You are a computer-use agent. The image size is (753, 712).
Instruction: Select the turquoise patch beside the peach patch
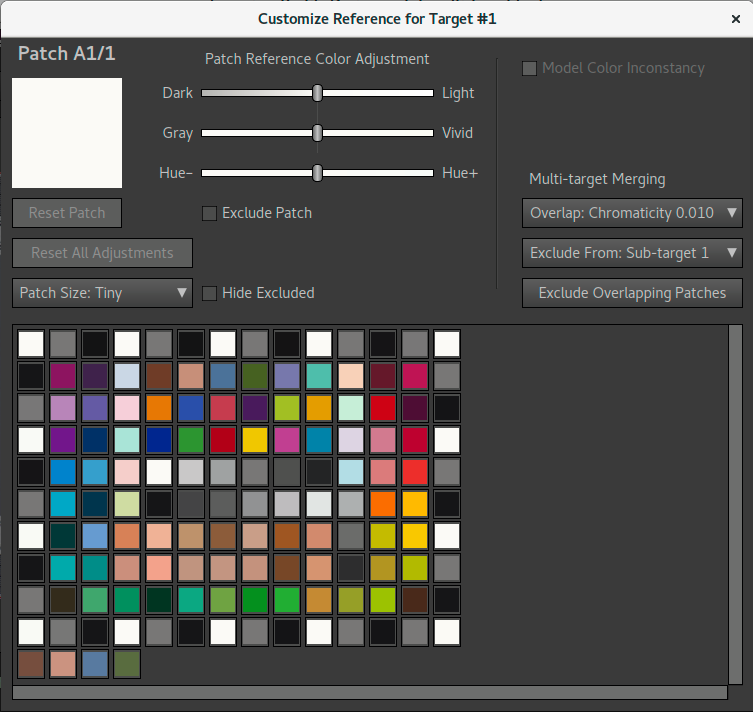point(319,376)
